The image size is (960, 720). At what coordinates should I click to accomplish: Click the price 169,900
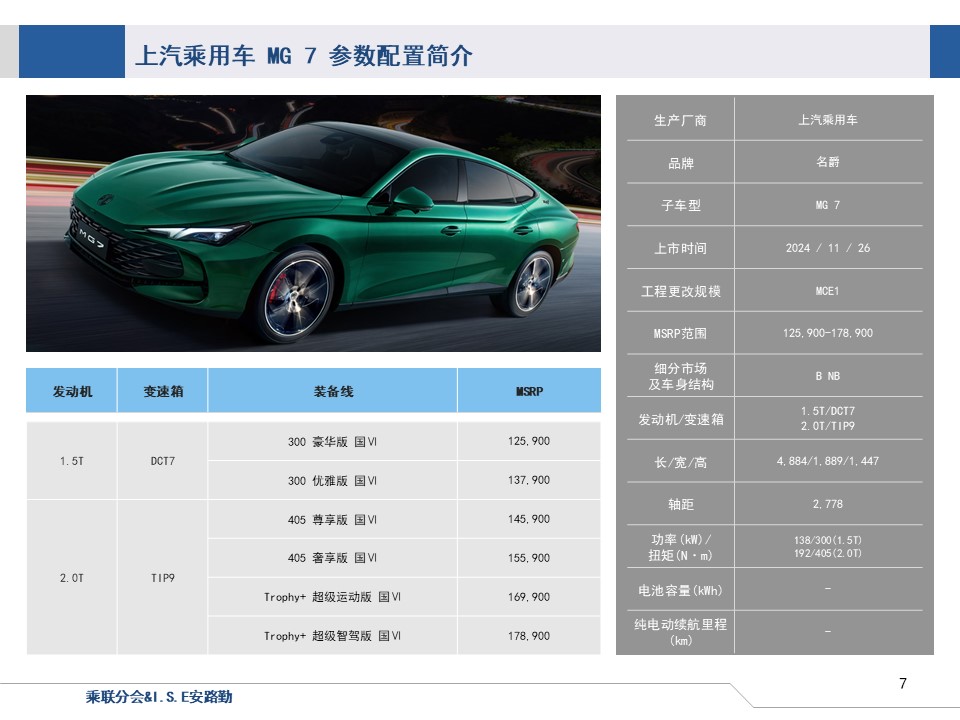tap(529, 596)
